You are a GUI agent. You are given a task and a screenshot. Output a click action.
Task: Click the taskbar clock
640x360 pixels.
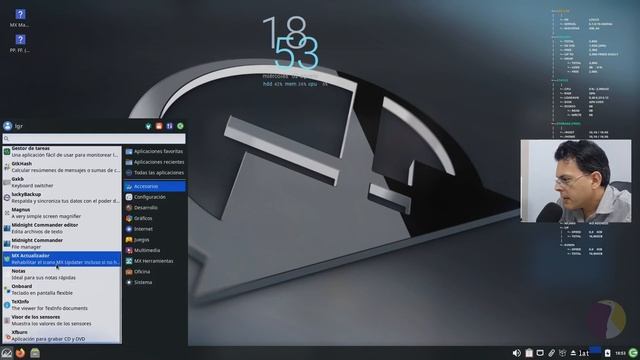click(620, 353)
